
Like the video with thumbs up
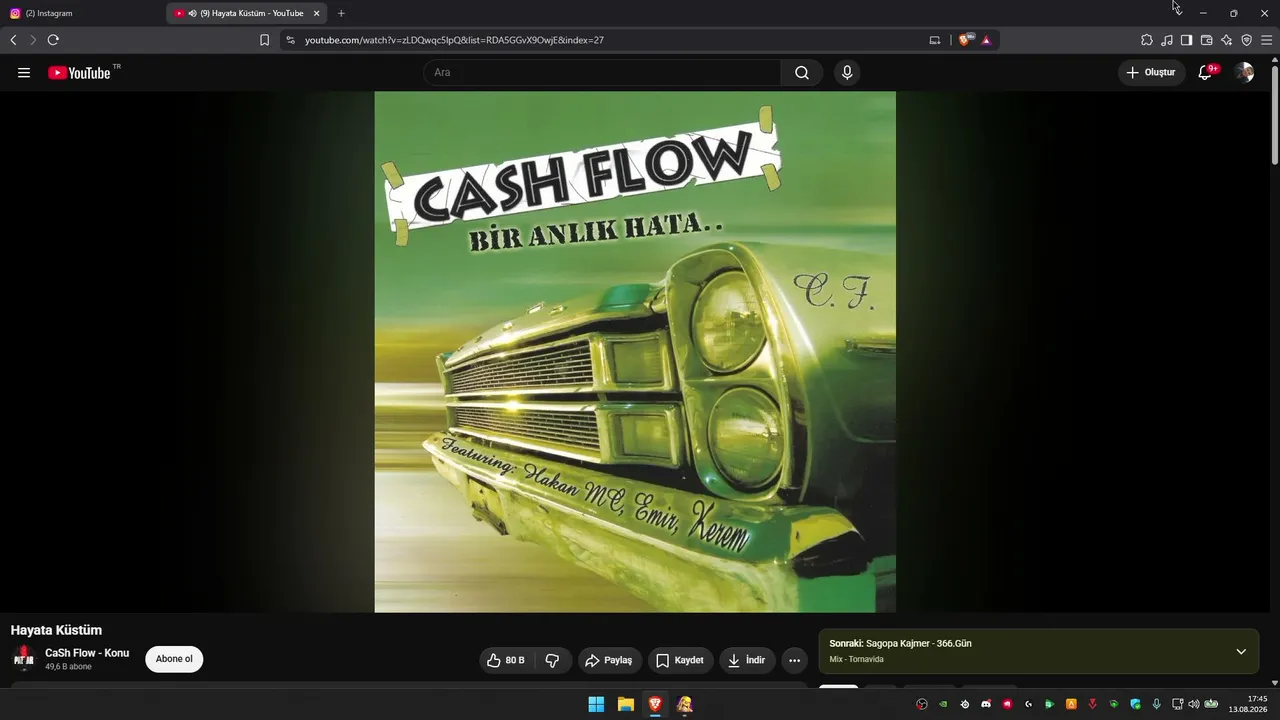coord(506,660)
